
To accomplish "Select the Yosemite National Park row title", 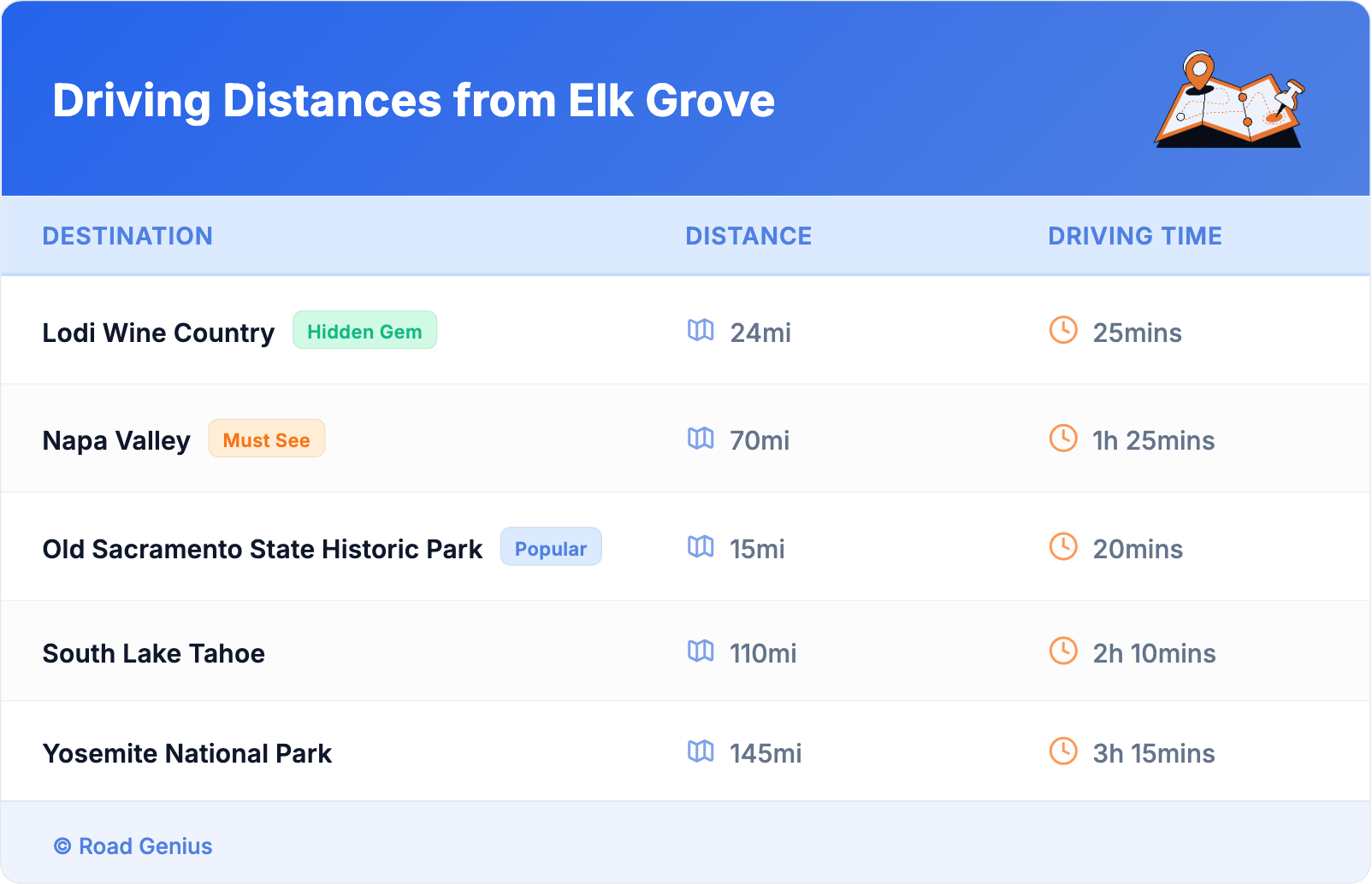I will click(x=187, y=753).
